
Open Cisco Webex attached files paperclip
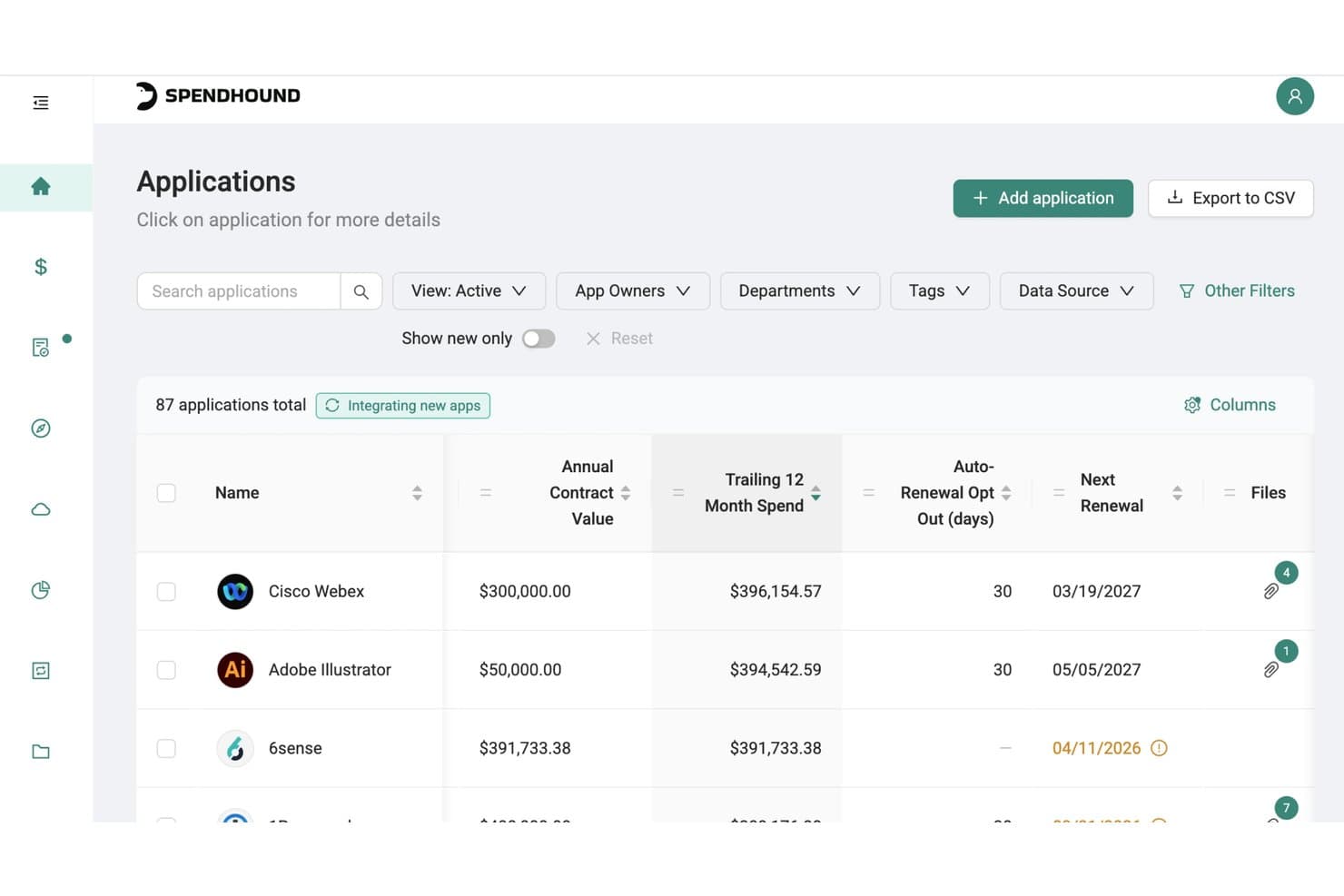(x=1271, y=592)
